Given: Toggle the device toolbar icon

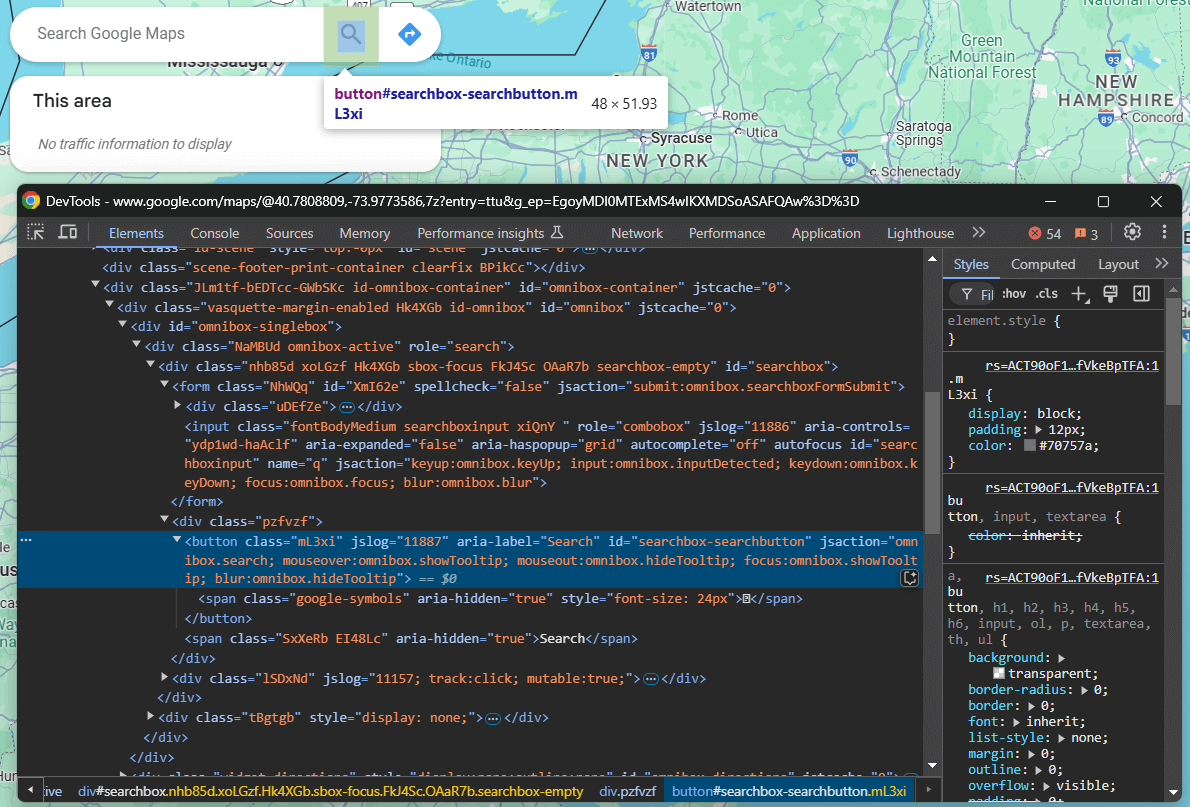Looking at the screenshot, I should pos(68,232).
